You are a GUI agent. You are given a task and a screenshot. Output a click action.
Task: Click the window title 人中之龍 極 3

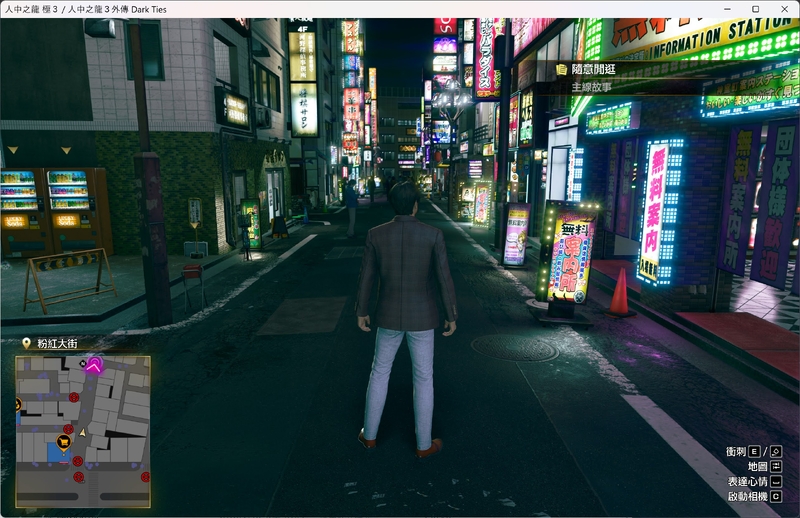click(32, 9)
